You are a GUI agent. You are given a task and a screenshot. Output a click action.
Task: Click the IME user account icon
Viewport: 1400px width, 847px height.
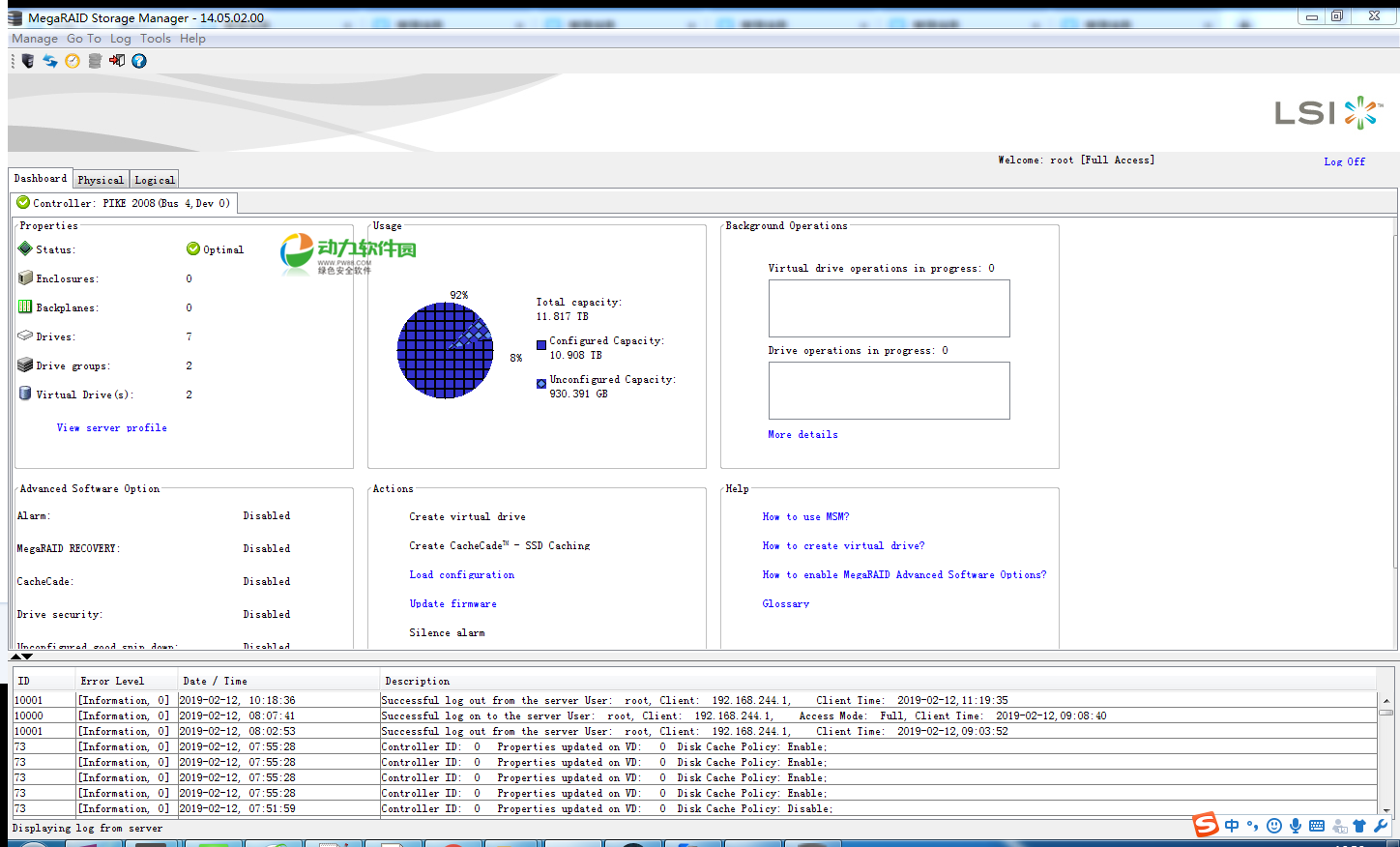pyautogui.click(x=1339, y=826)
